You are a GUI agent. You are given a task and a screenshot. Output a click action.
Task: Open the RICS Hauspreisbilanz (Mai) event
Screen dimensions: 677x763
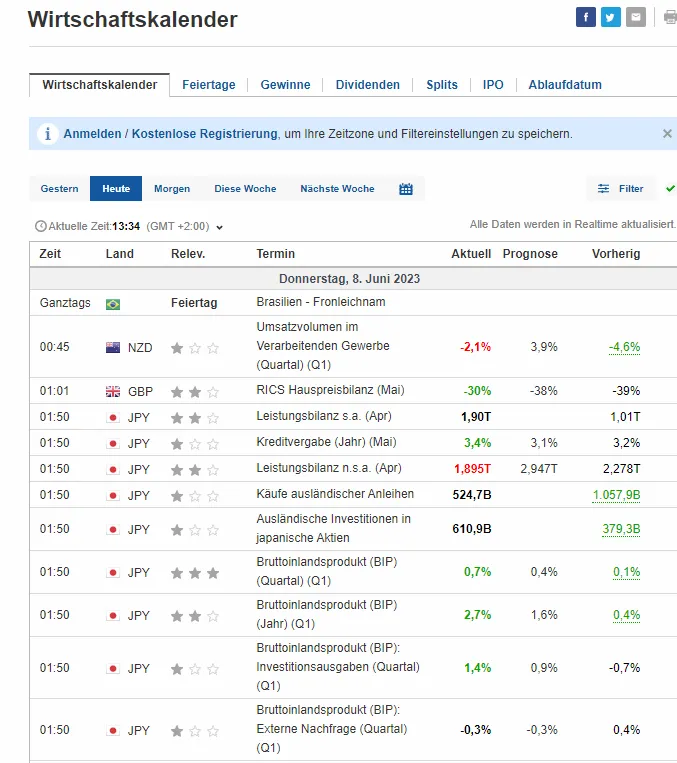(330, 391)
